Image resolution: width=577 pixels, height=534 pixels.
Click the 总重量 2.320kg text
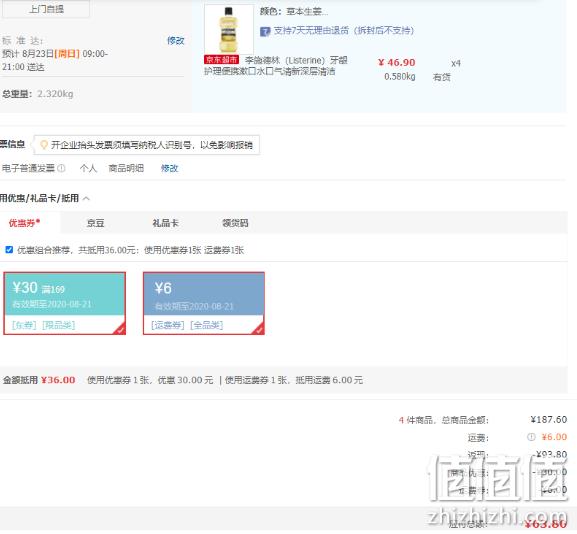(37, 94)
